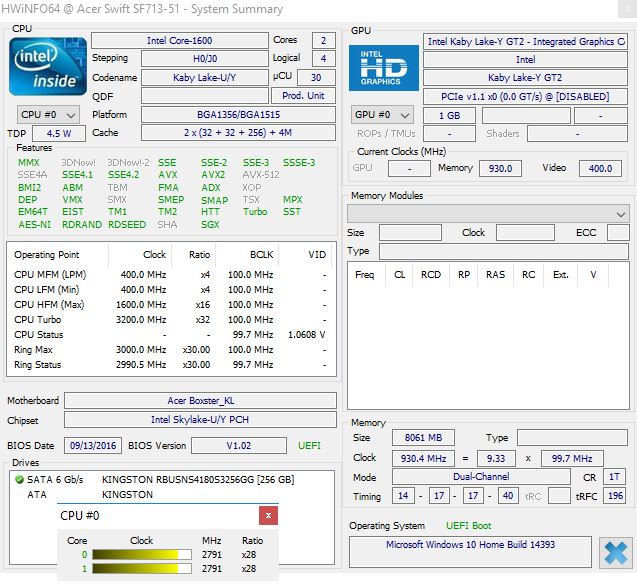Click the Platform BGA1356/BGA1515 field
Screen dimensions: 637x588
(238, 115)
